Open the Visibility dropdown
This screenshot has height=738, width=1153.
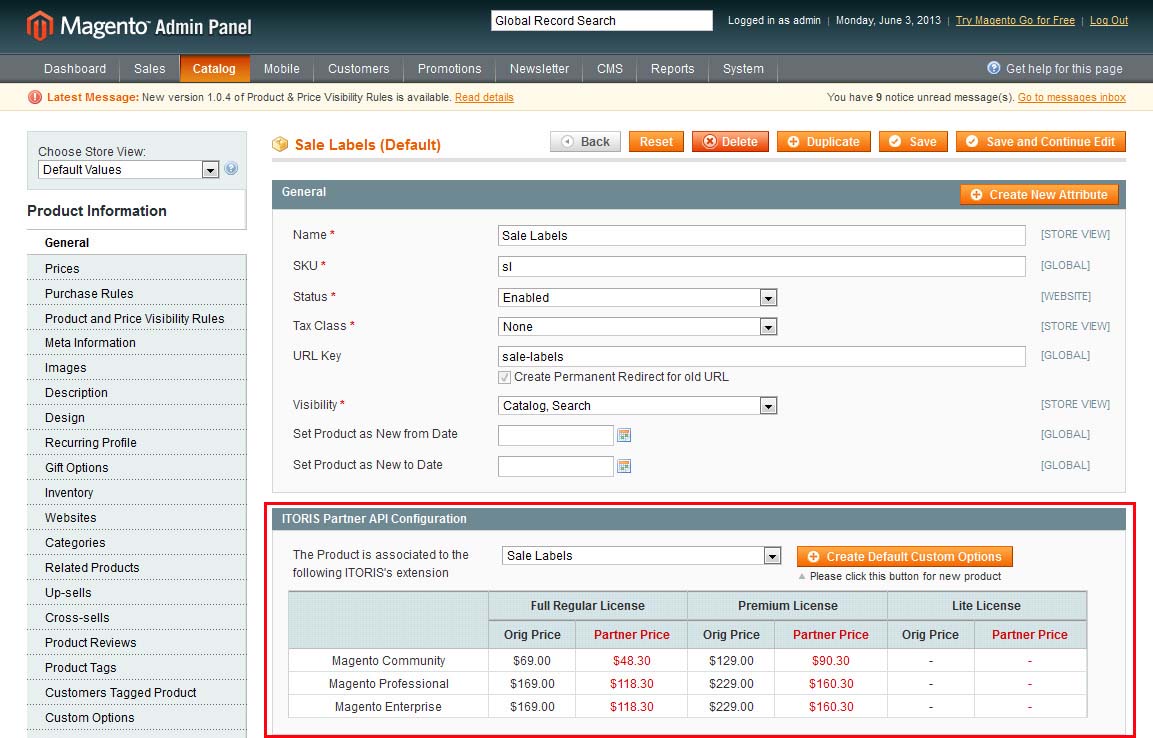click(x=638, y=406)
